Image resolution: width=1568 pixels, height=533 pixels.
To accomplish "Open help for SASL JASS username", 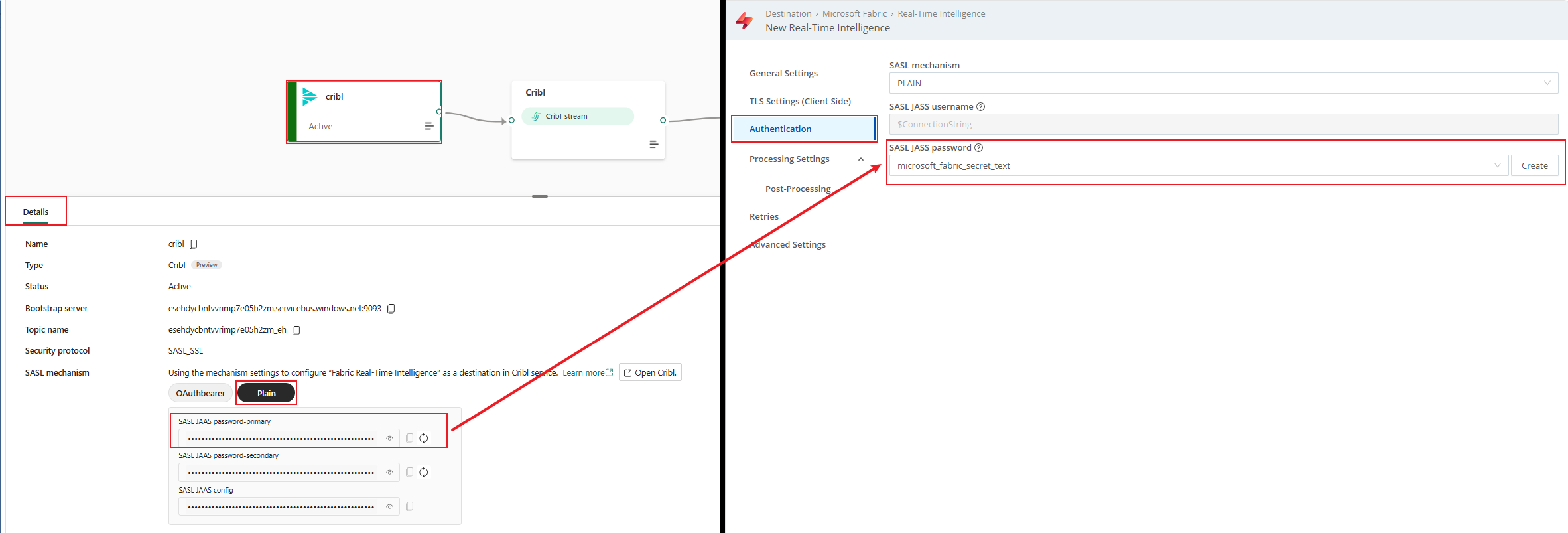I will pos(981,106).
